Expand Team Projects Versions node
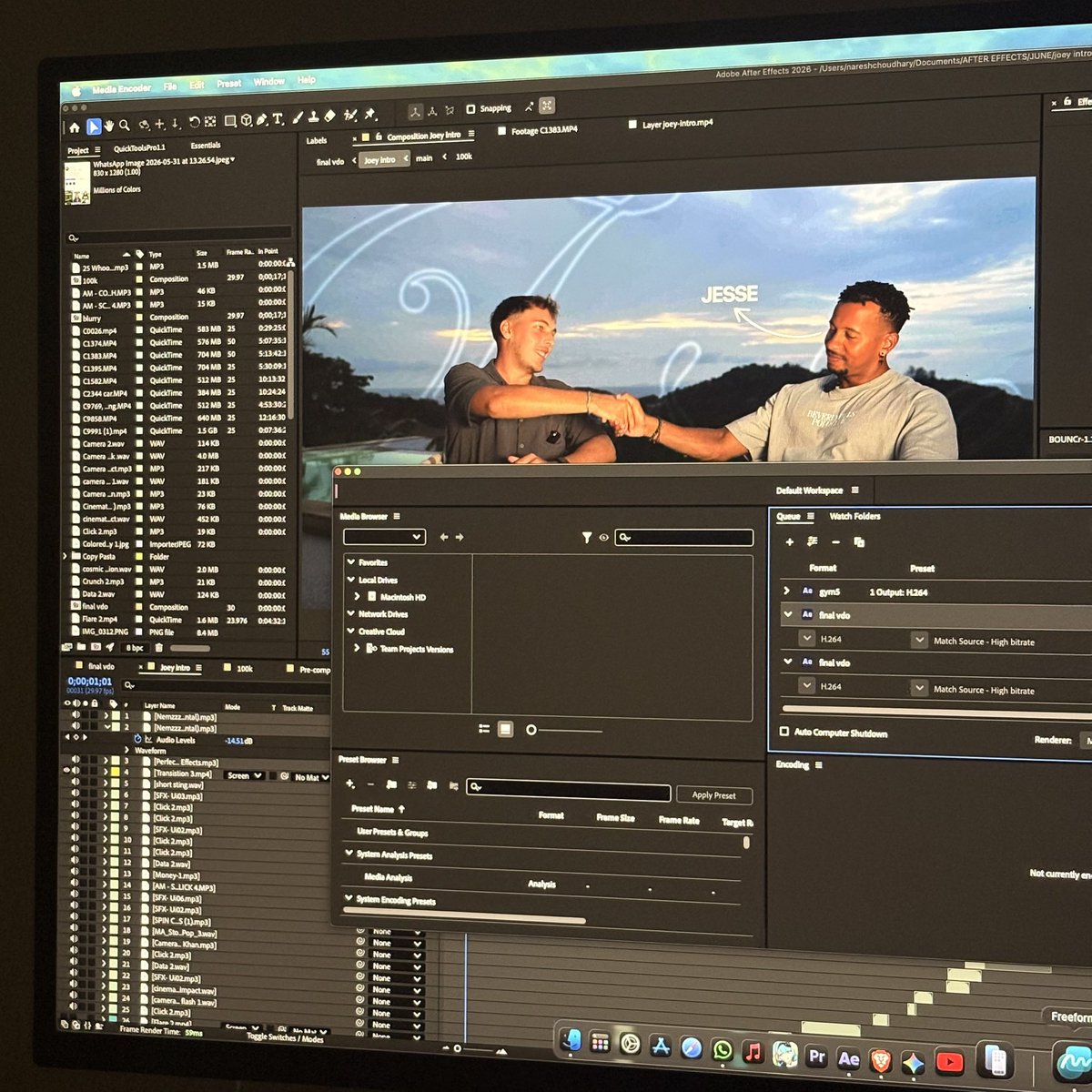The height and width of the screenshot is (1092, 1092). 357,649
